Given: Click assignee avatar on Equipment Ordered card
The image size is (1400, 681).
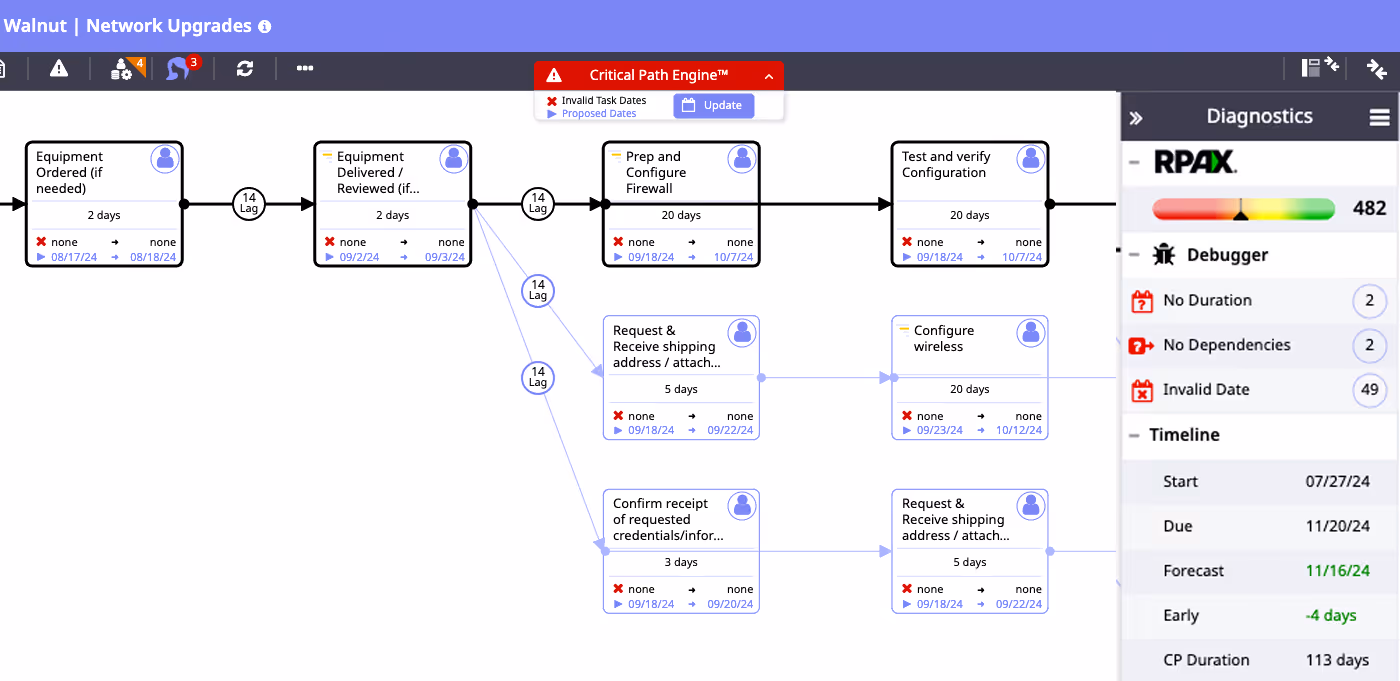Looking at the screenshot, I should [x=165, y=158].
